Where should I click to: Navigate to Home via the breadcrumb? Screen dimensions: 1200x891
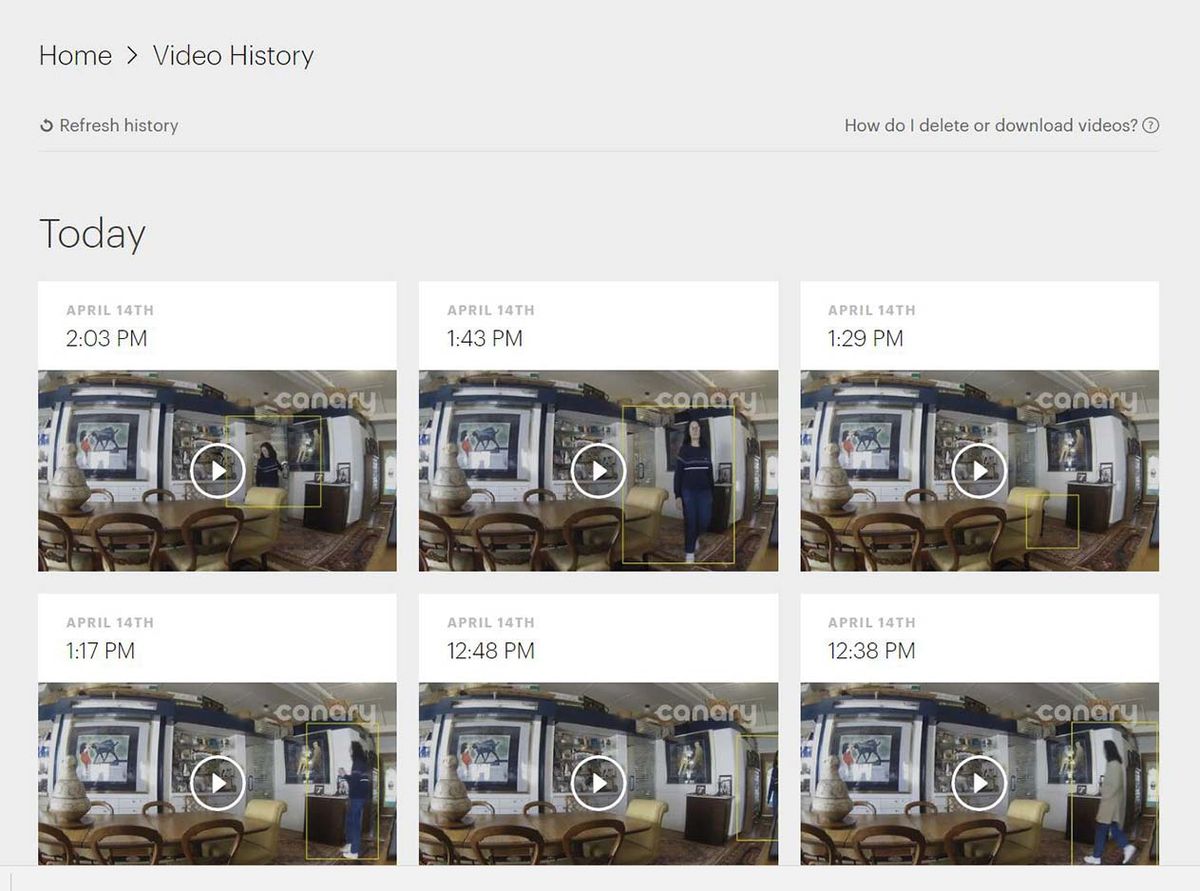point(75,56)
